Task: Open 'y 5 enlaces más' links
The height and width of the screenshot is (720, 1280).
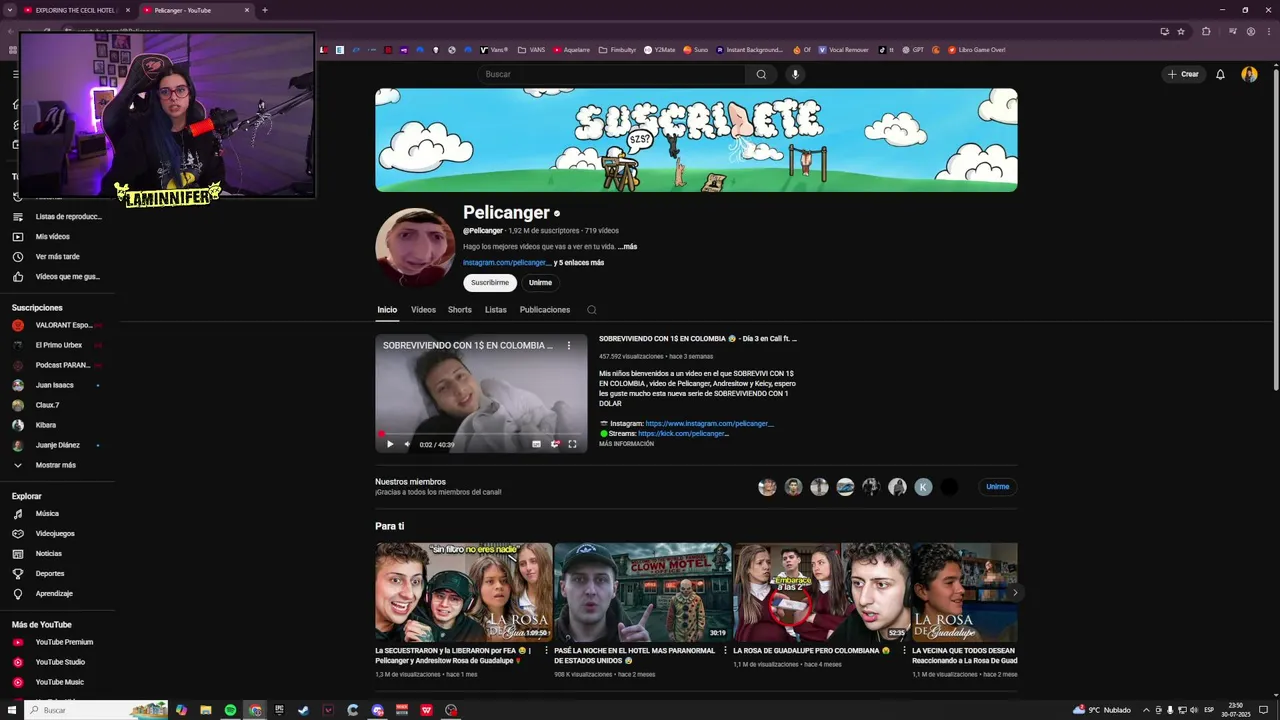Action: pyautogui.click(x=579, y=263)
